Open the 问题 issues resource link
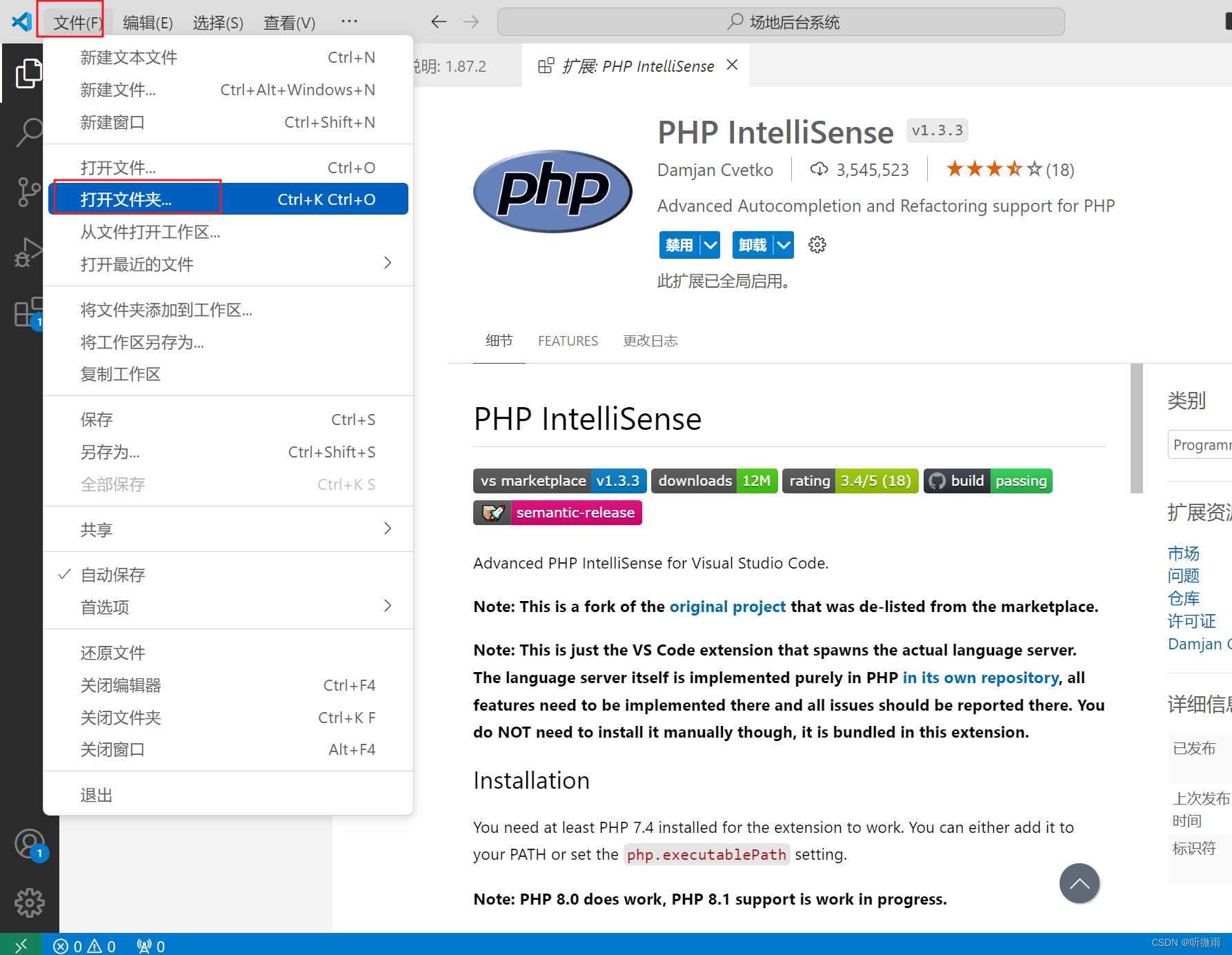The height and width of the screenshot is (955, 1232). click(1184, 575)
